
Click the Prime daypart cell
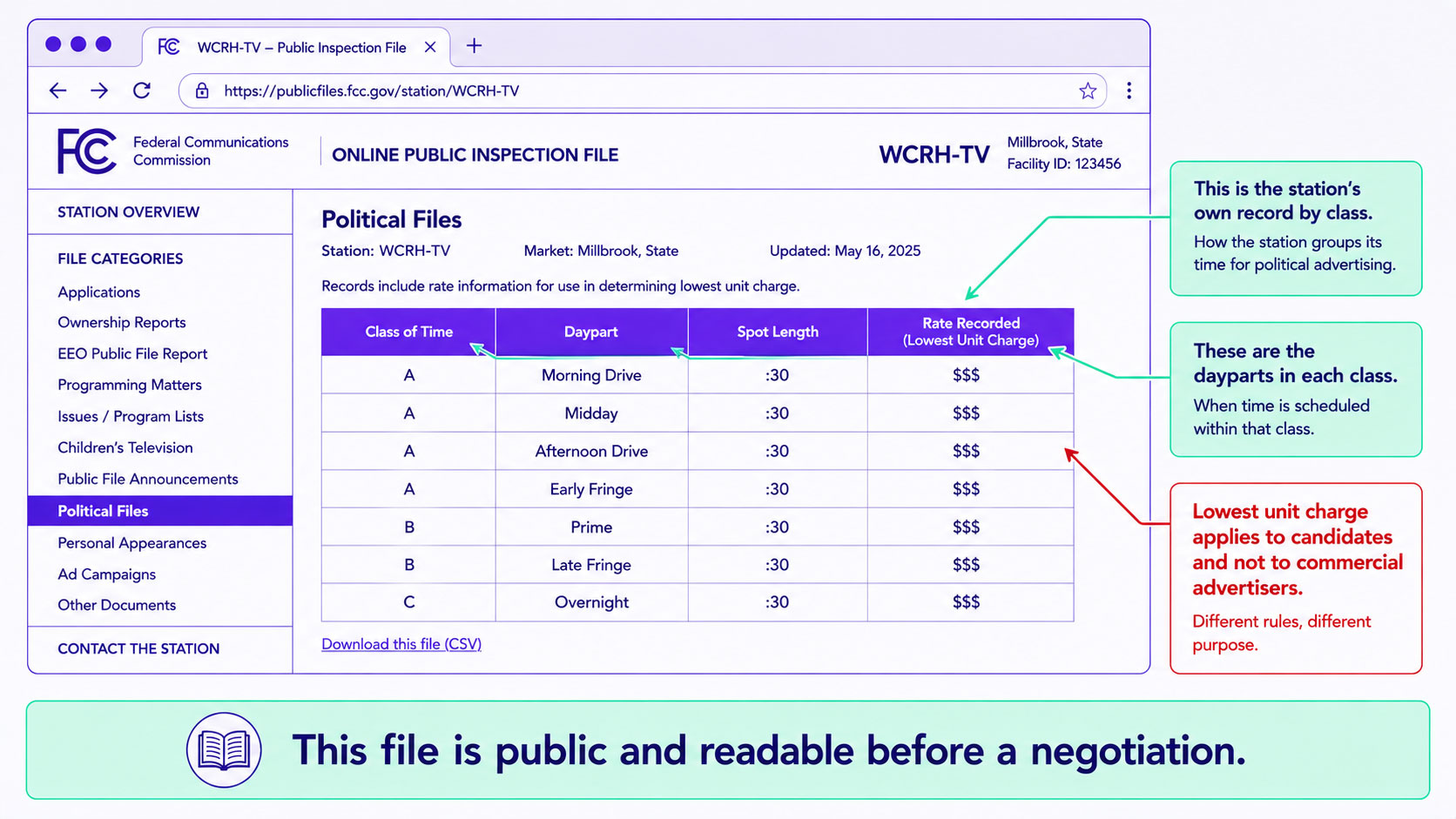(x=591, y=527)
